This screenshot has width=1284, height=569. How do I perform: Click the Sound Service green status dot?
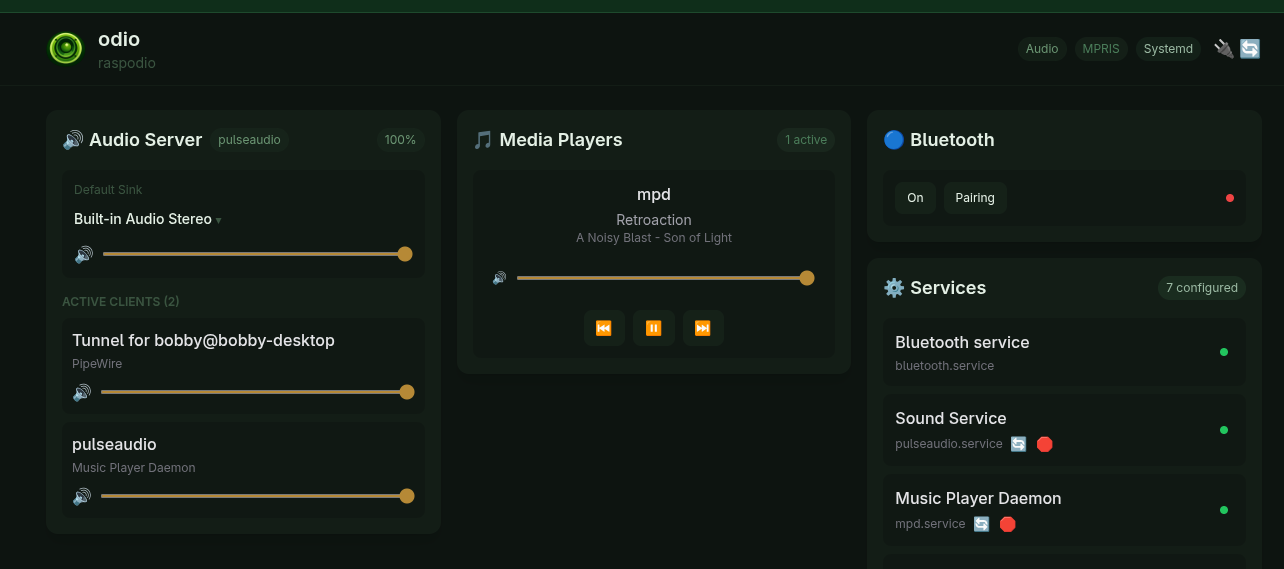coord(1224,430)
